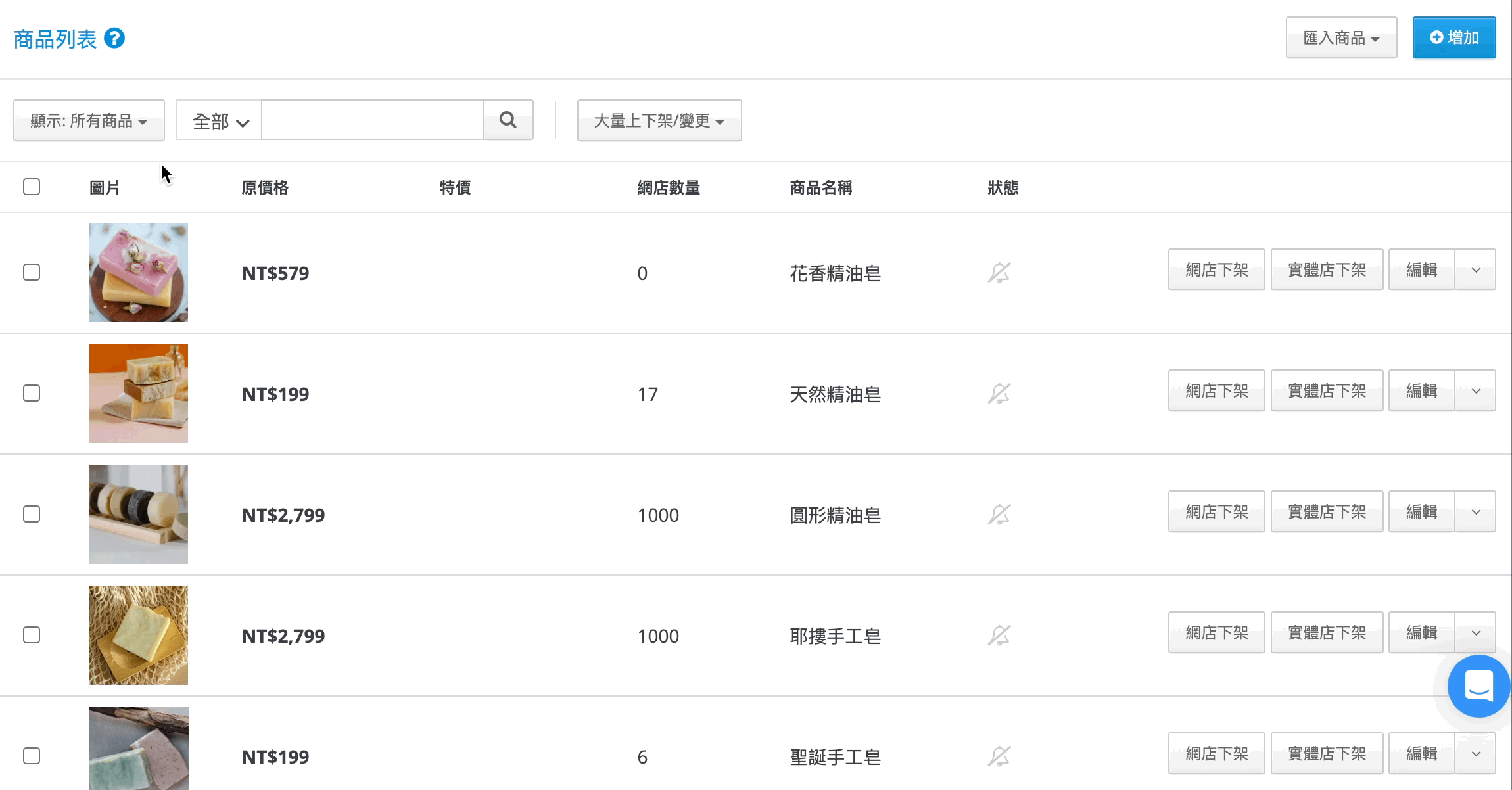Tick the select-all checkbox in the header
Image resolution: width=1512 pixels, height=790 pixels.
point(32,187)
